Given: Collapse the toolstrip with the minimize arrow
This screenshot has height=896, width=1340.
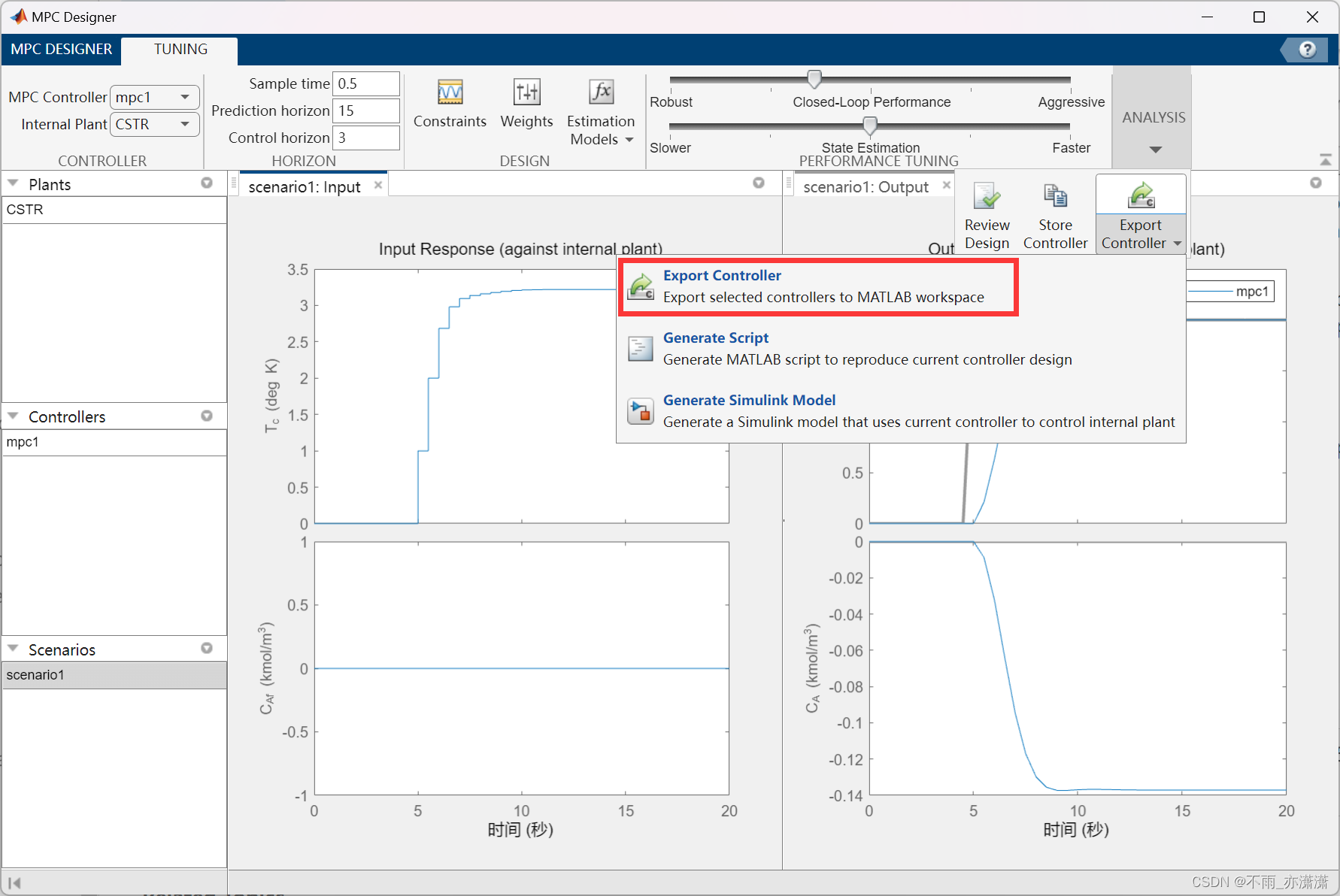Looking at the screenshot, I should (1325, 159).
